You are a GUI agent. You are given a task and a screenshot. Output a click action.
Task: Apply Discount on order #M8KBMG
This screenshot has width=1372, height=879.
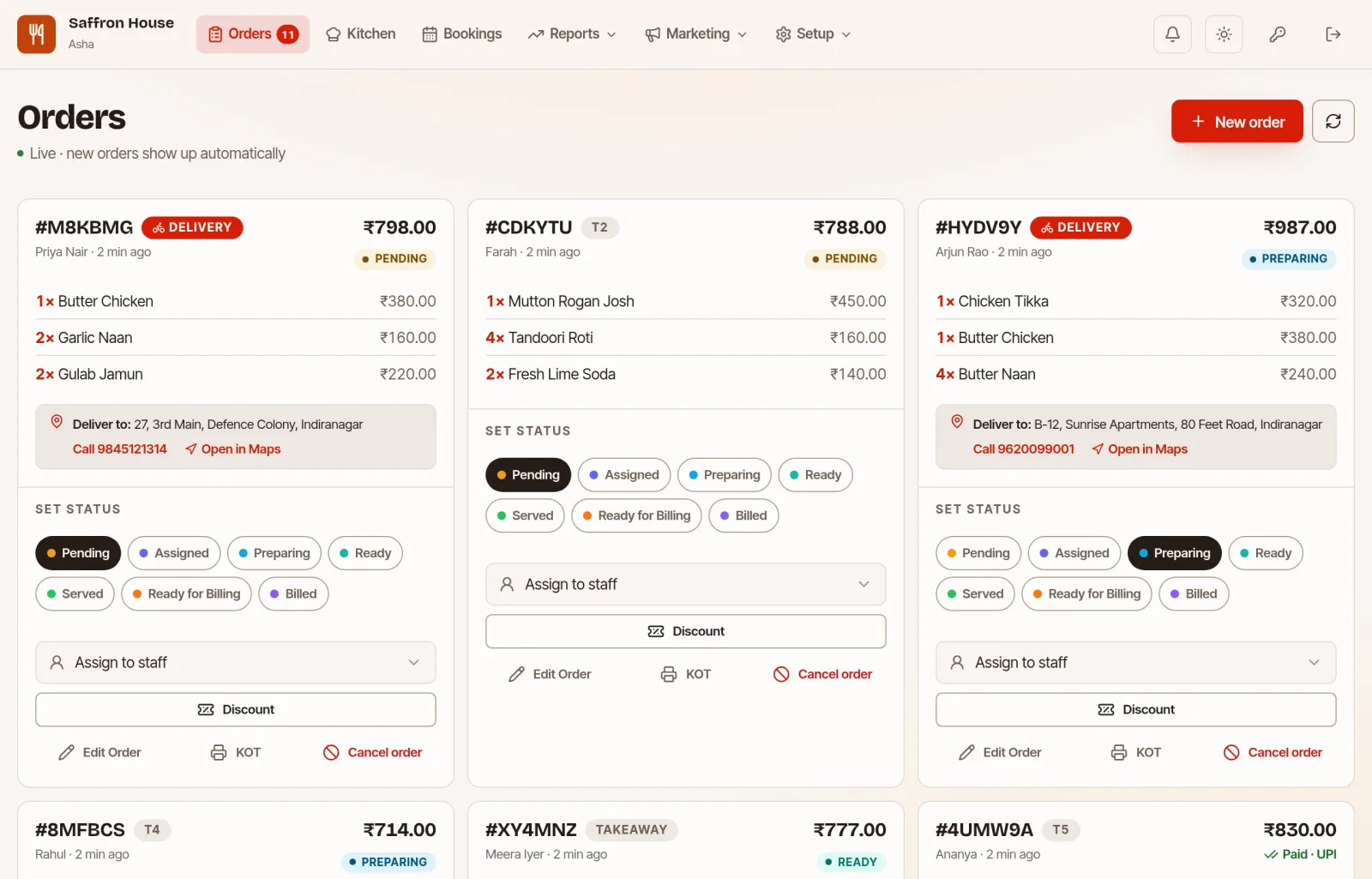point(236,709)
